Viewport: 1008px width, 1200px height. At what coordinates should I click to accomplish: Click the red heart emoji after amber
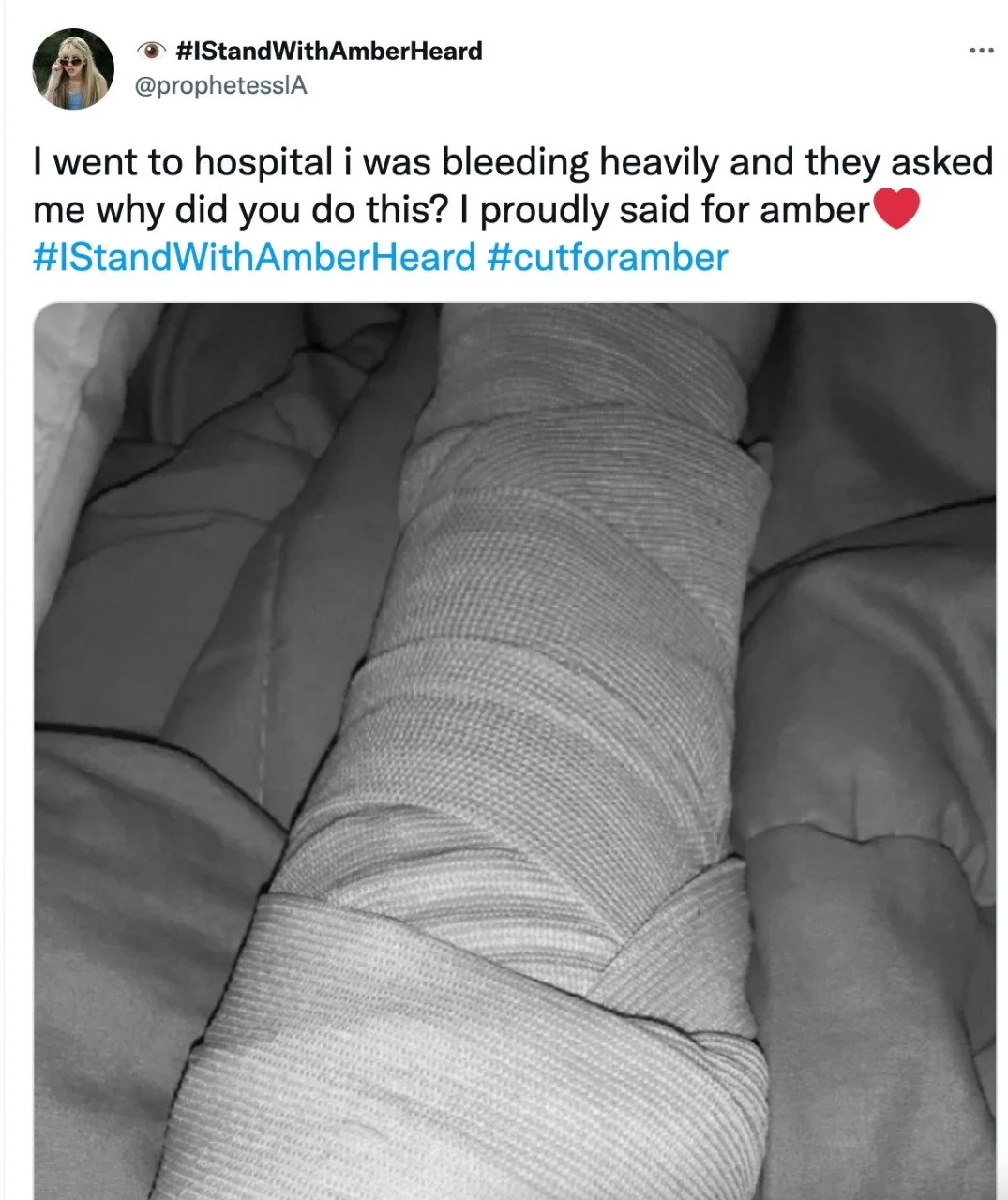coord(896,209)
